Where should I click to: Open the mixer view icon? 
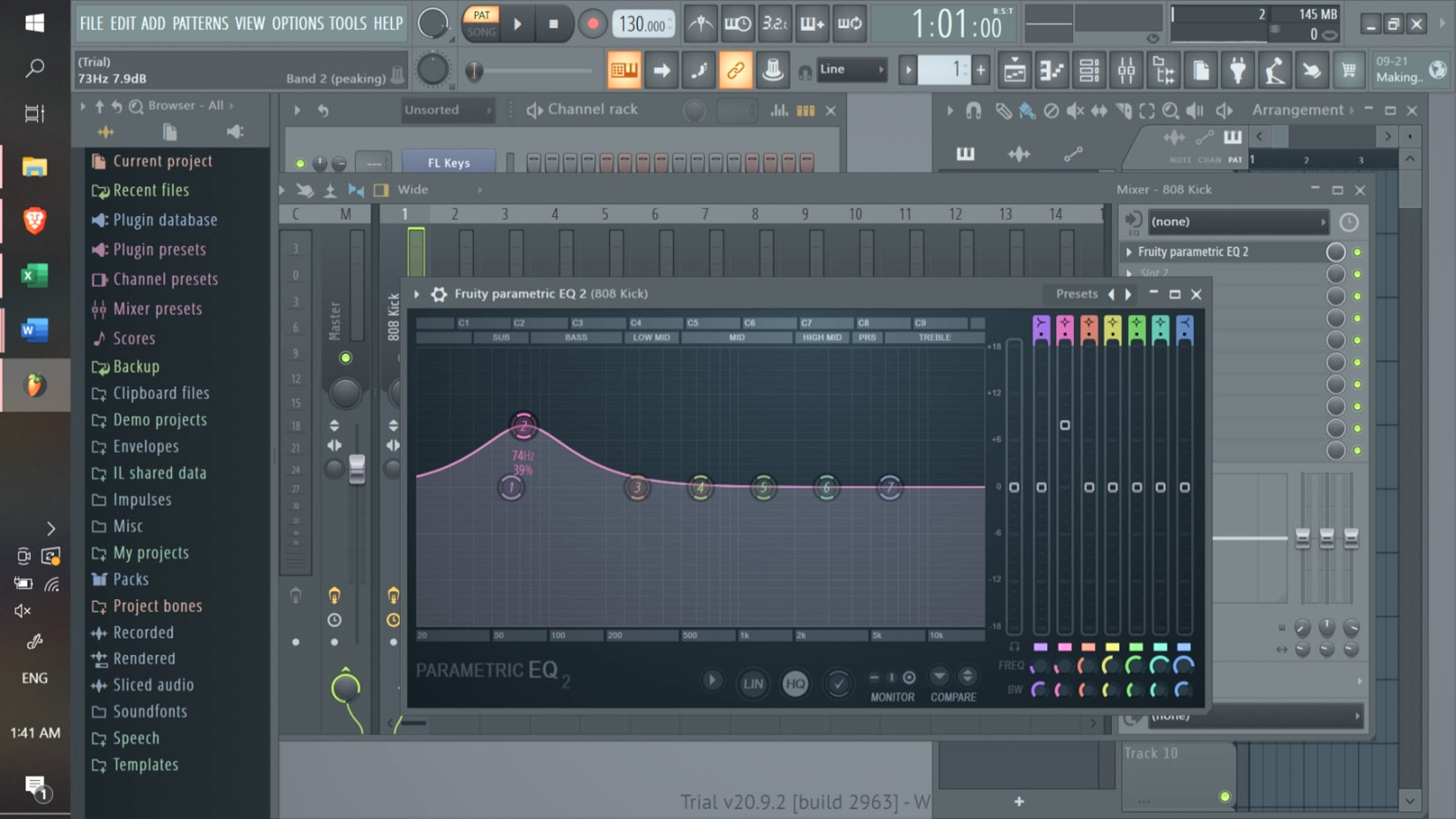1127,70
